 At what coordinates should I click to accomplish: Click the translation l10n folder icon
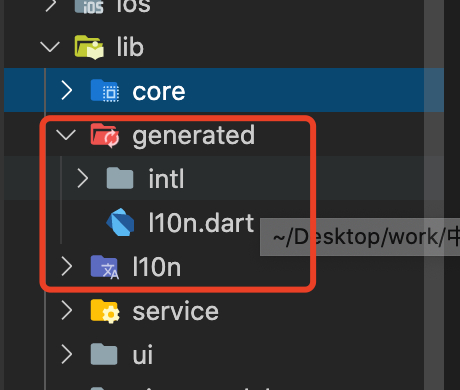[105, 267]
